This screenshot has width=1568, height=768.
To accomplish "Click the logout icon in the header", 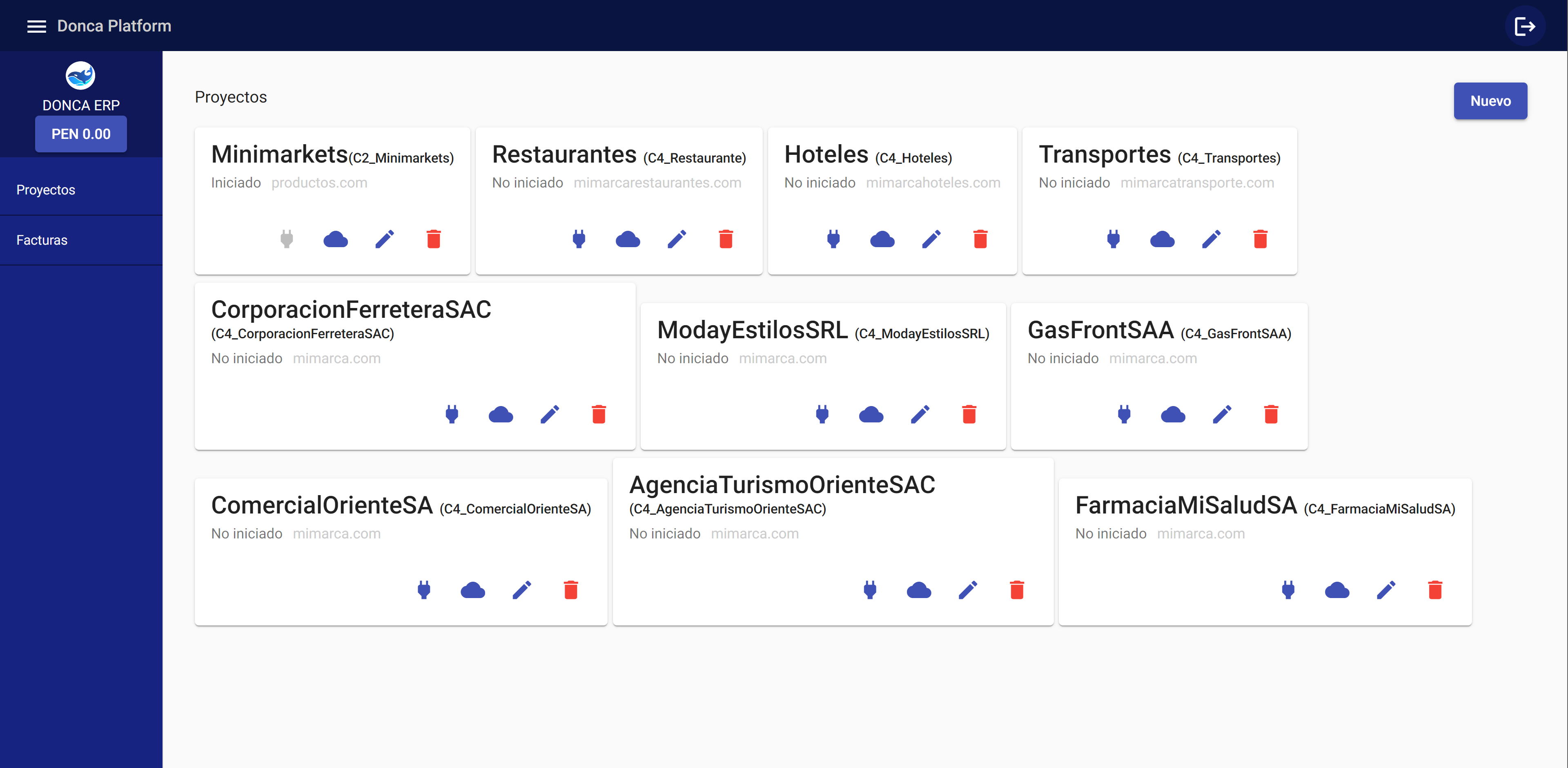I will 1525,26.
